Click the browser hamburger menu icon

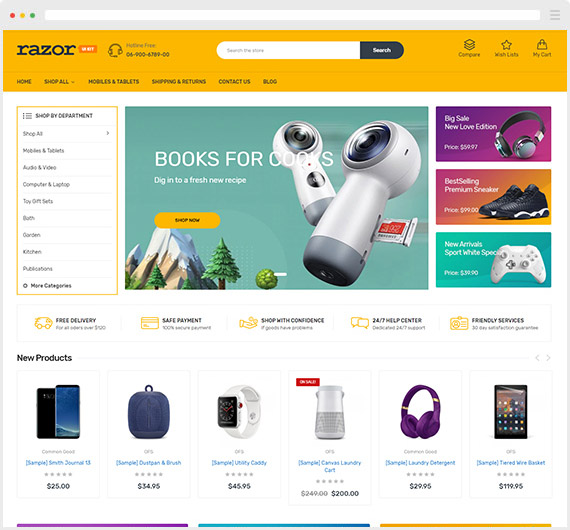point(555,15)
